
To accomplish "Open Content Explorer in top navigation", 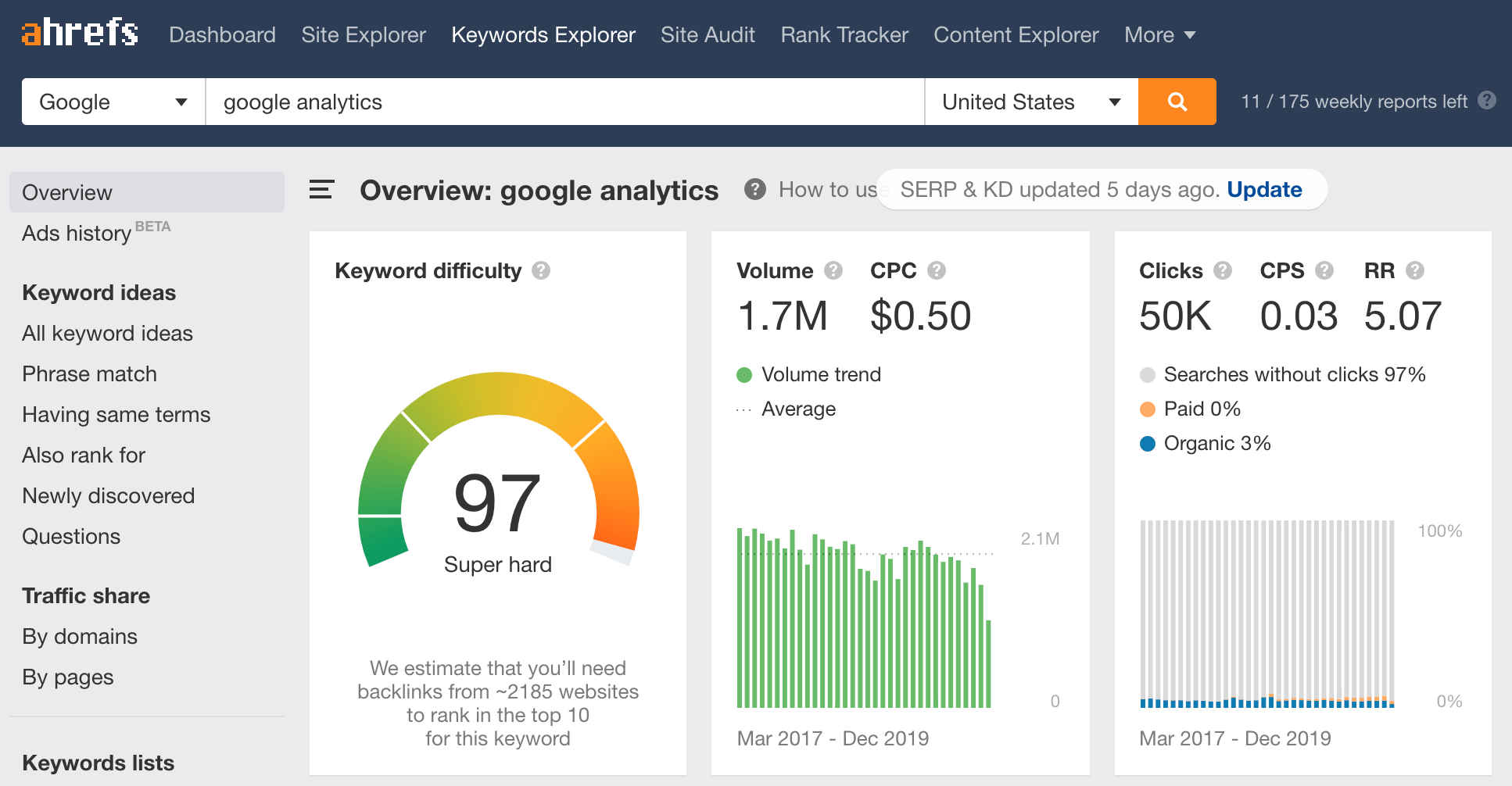I will coord(1016,34).
